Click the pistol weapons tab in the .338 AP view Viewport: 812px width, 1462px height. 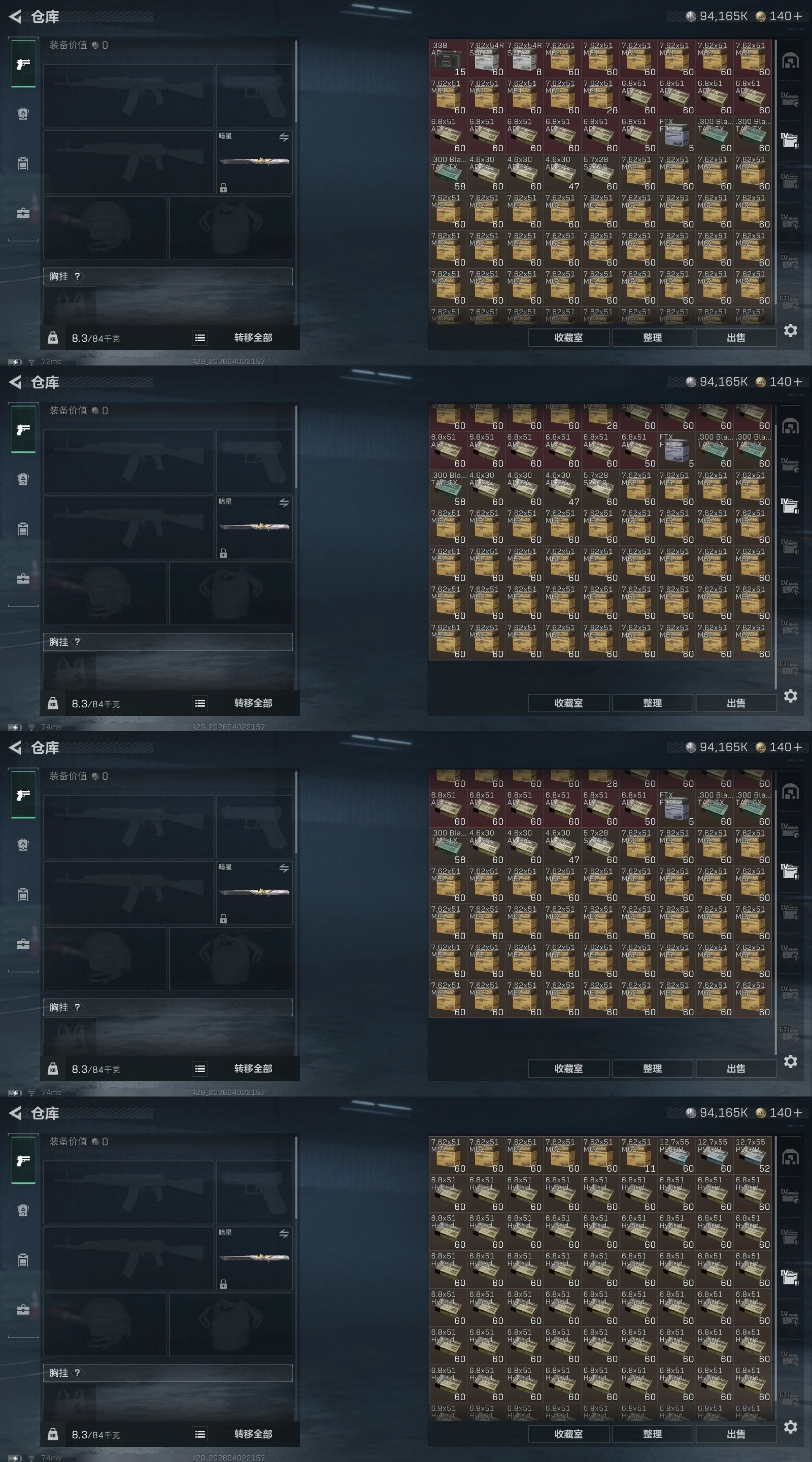(x=23, y=64)
